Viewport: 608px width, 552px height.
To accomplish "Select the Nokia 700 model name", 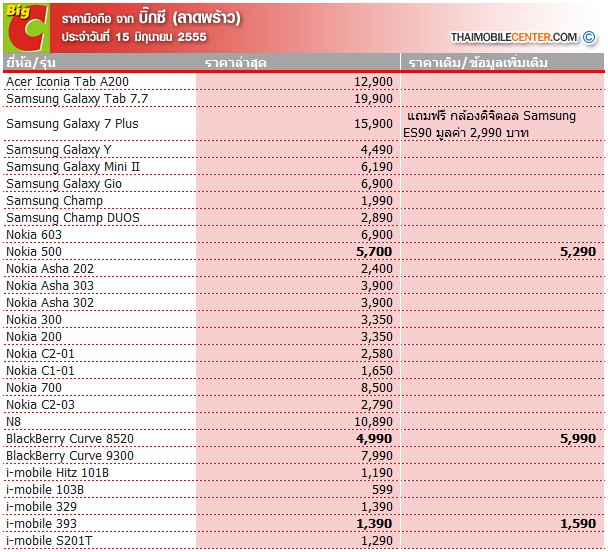I will pos(34,388).
